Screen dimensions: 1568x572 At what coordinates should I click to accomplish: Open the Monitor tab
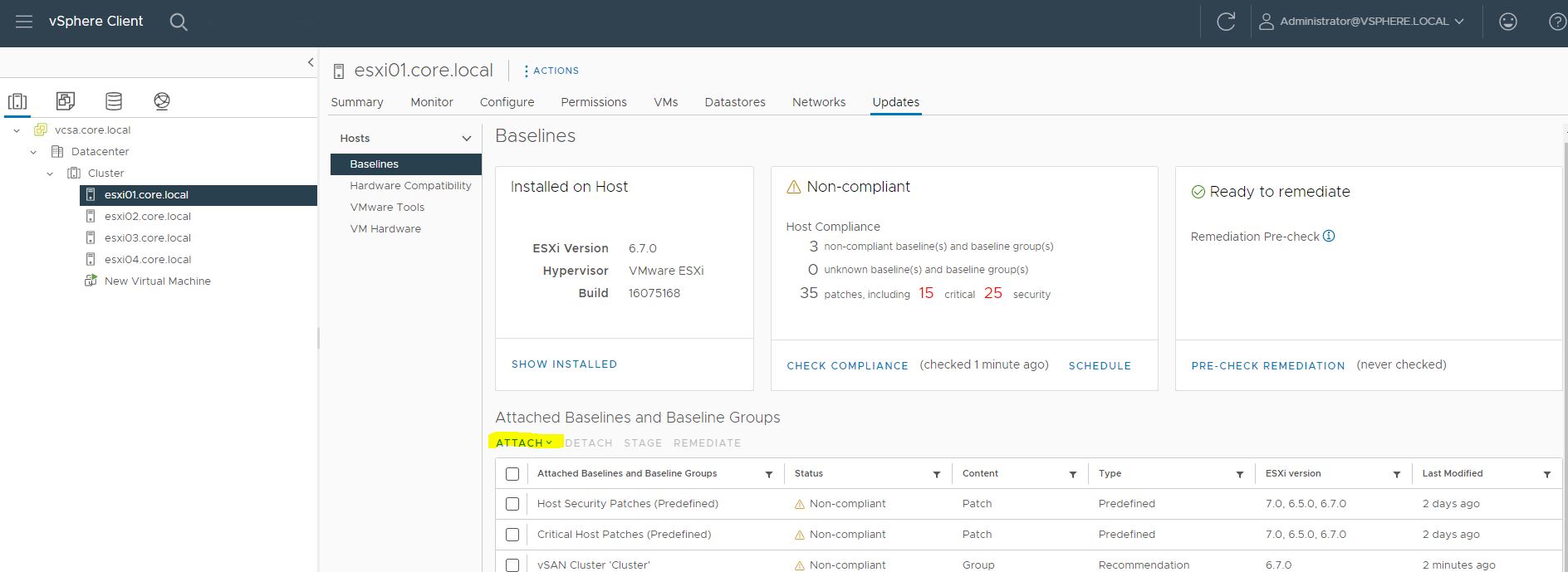[432, 102]
